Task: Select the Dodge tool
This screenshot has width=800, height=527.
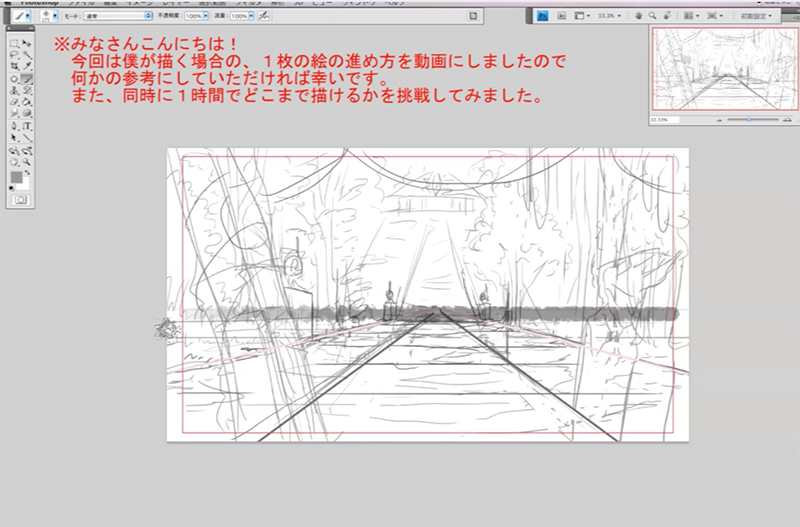Action: click(27, 113)
